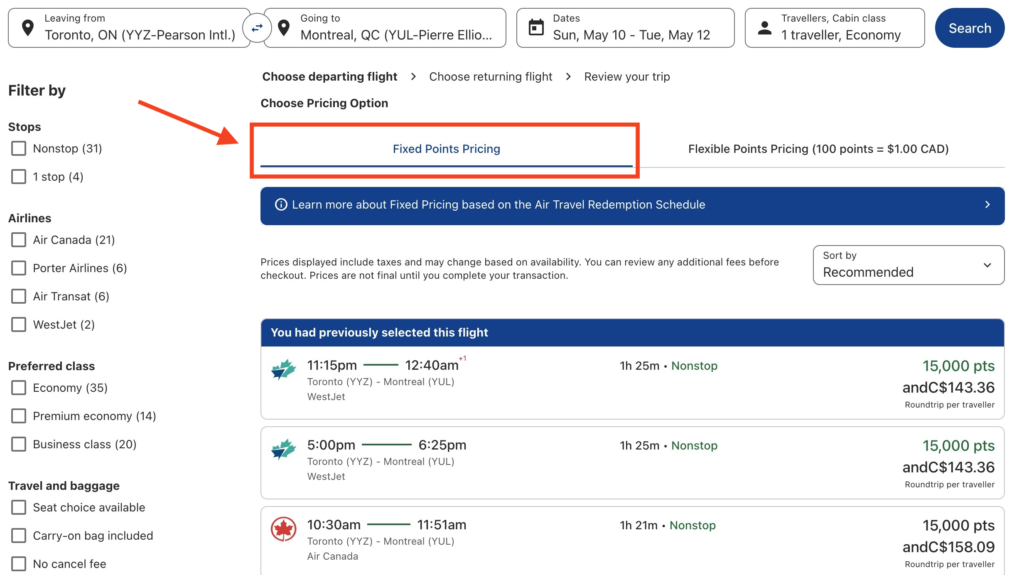Open the Travellers, Cabin class selector
Viewport: 1024px width, 575px height.
point(835,28)
